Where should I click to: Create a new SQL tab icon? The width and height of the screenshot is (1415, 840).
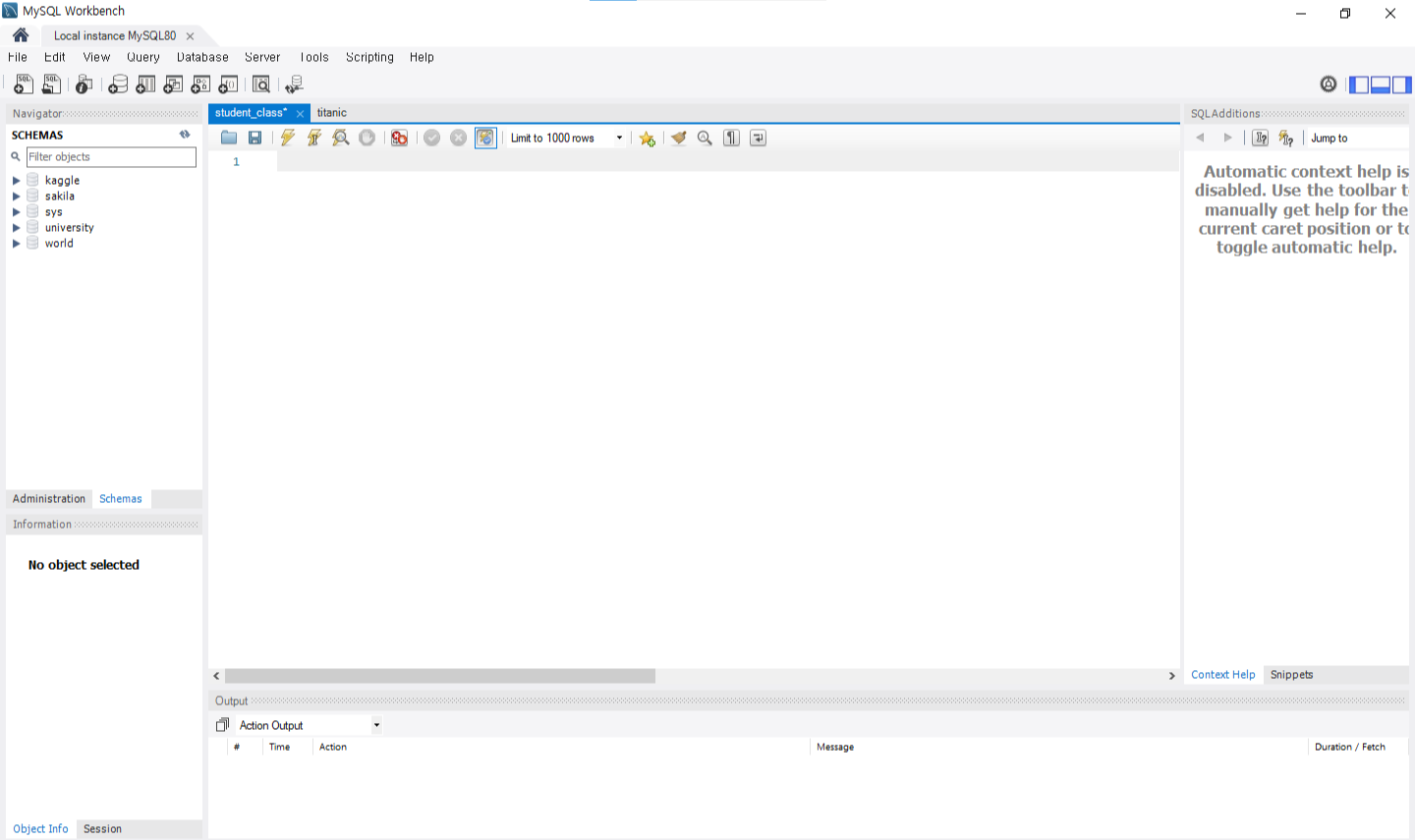coord(23,84)
